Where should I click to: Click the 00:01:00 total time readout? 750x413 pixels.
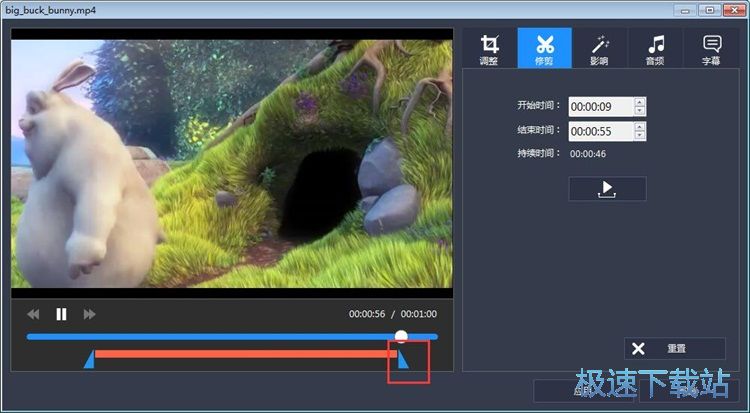[419, 314]
